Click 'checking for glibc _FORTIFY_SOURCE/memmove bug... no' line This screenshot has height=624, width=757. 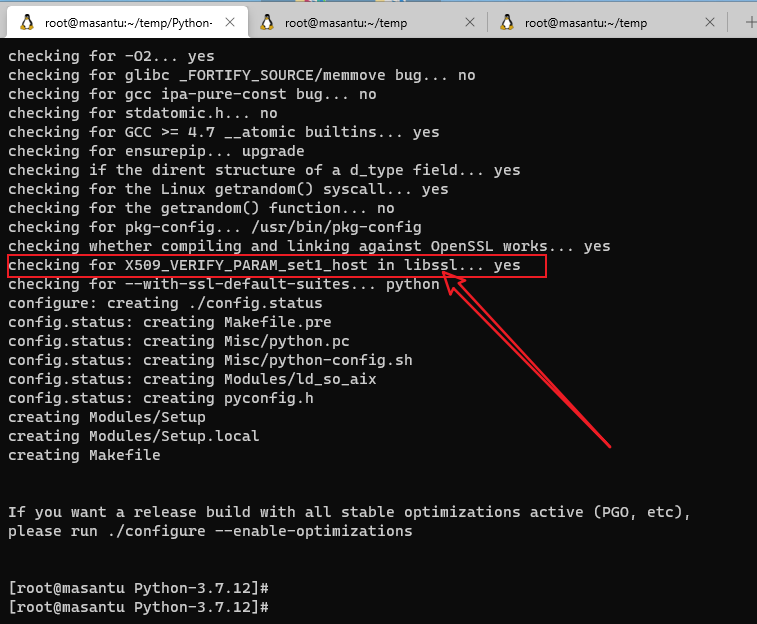(241, 75)
